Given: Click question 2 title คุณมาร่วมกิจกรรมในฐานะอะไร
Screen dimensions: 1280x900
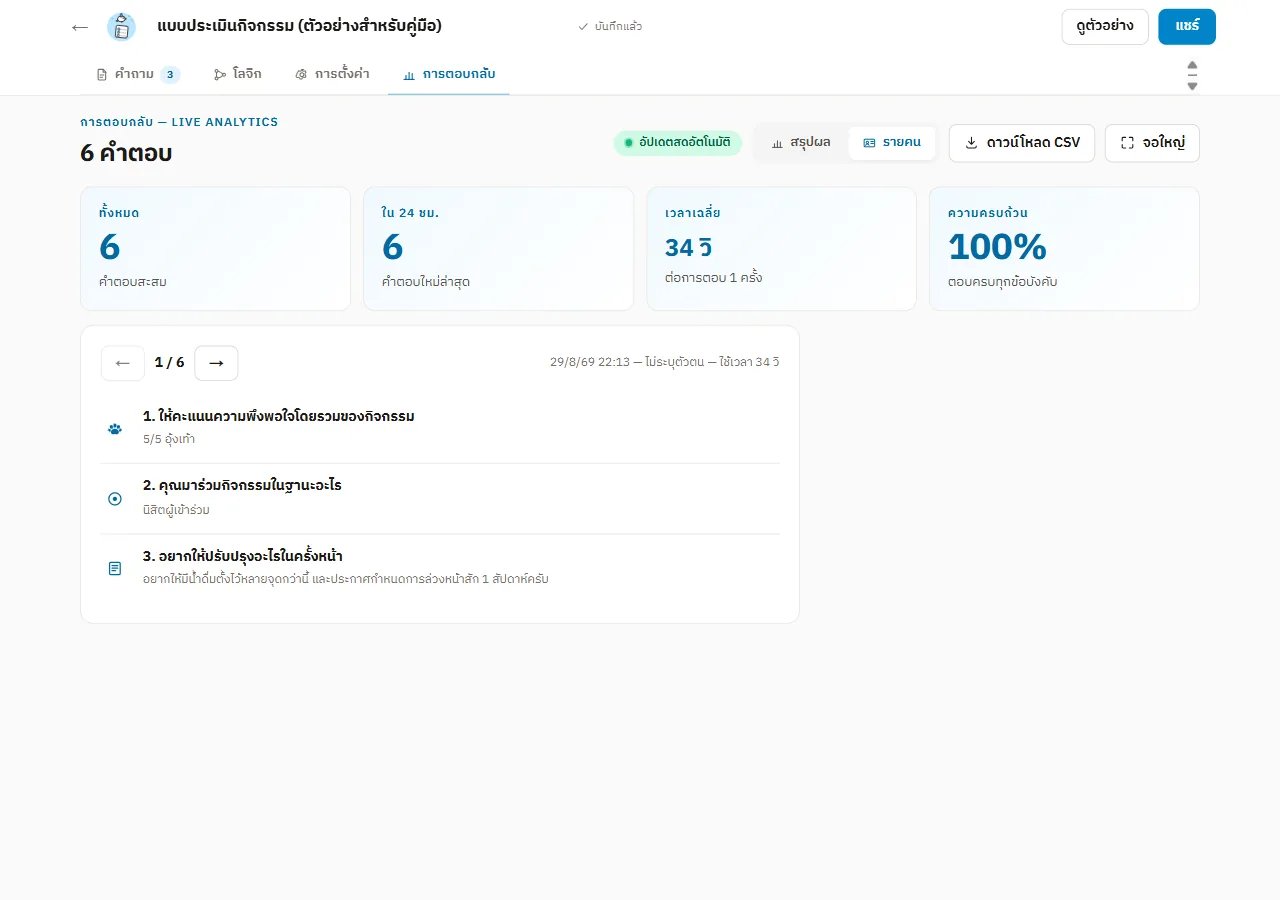Looking at the screenshot, I should [242, 486].
